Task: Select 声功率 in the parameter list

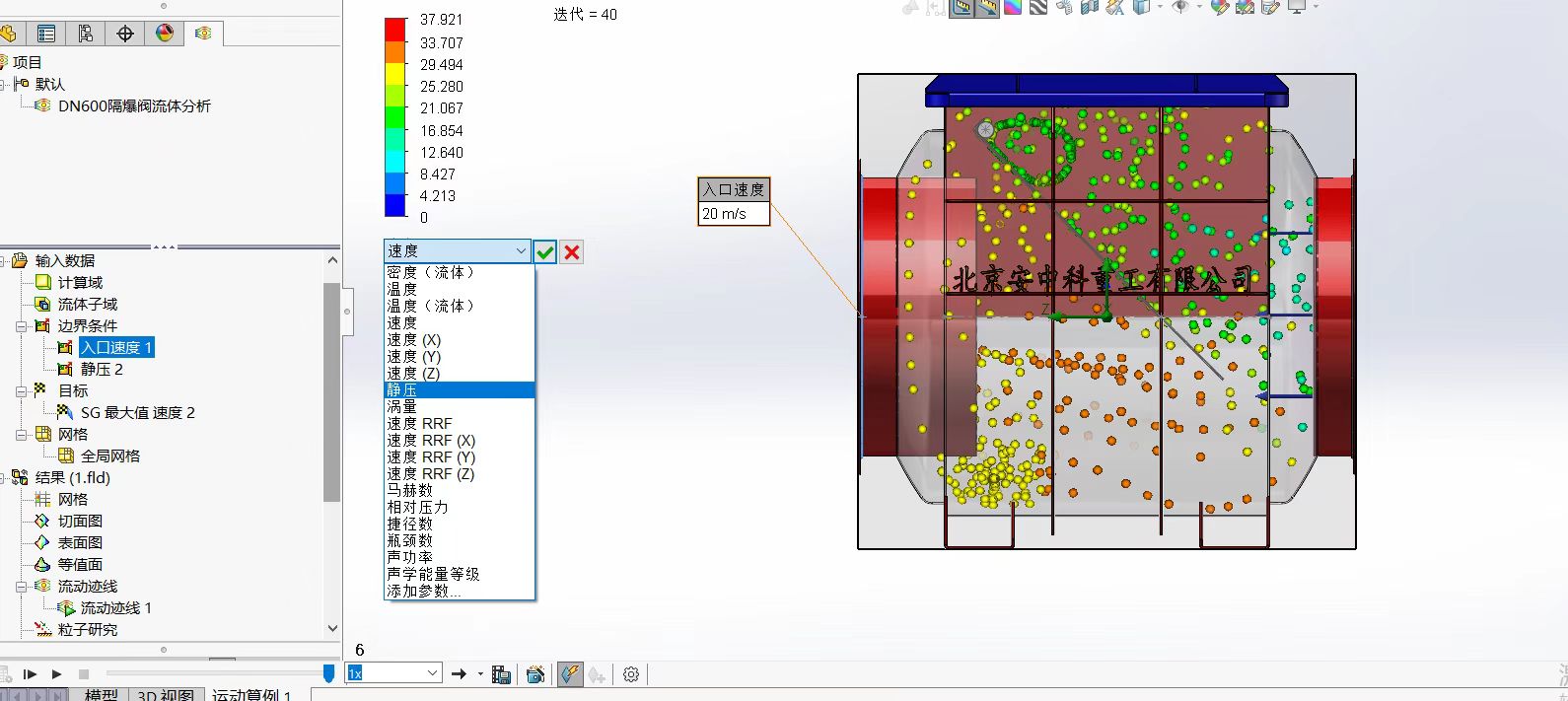Action: pyautogui.click(x=459, y=558)
